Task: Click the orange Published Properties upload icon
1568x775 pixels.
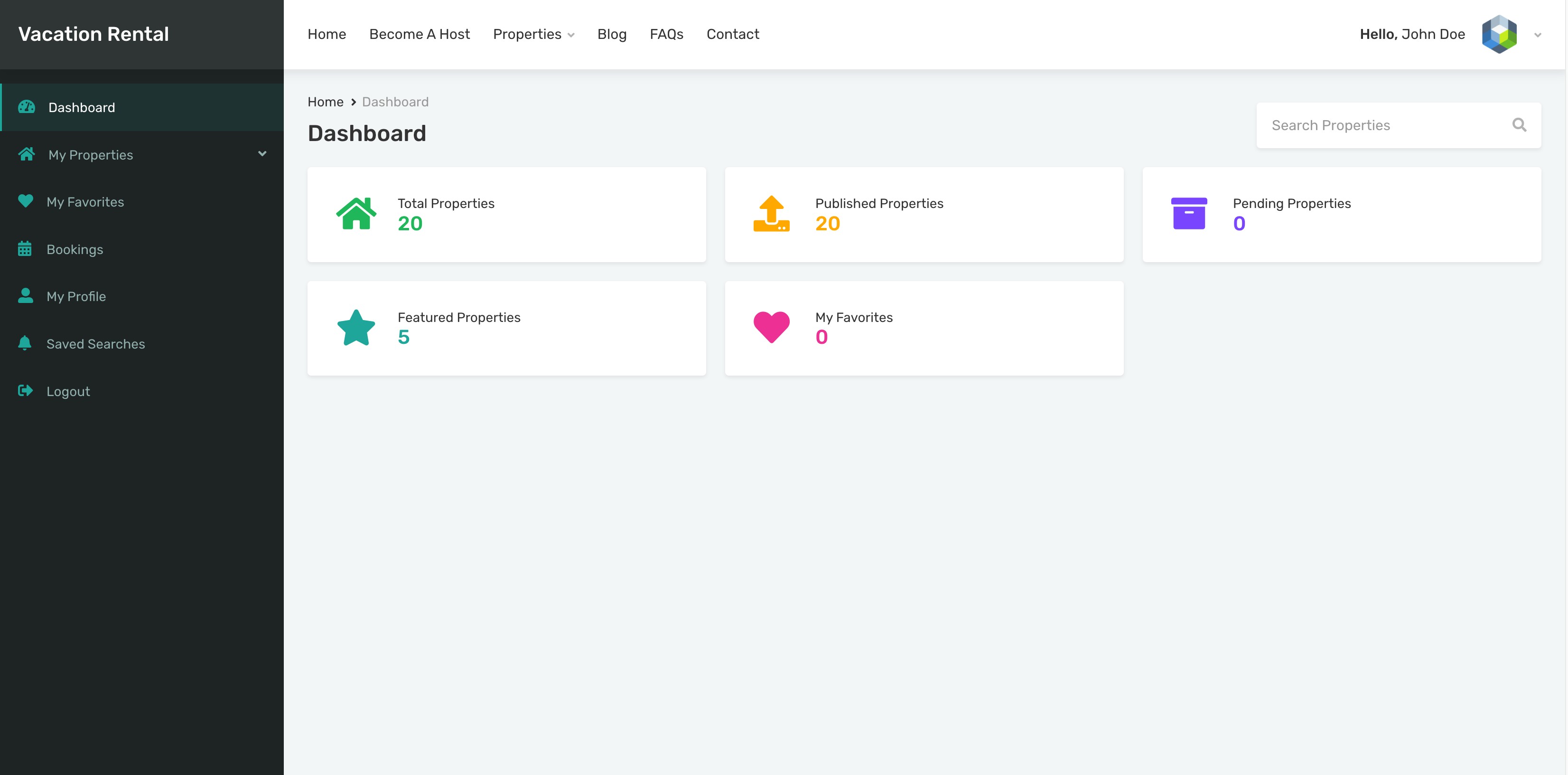Action: click(x=771, y=214)
